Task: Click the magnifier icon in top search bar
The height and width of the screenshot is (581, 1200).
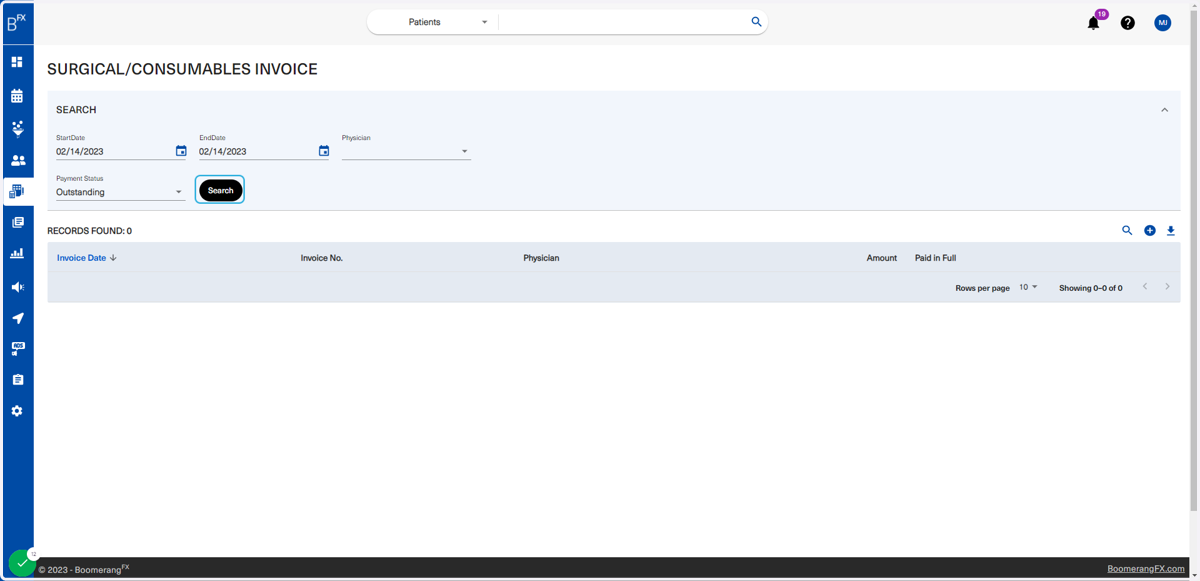Action: pyautogui.click(x=756, y=21)
